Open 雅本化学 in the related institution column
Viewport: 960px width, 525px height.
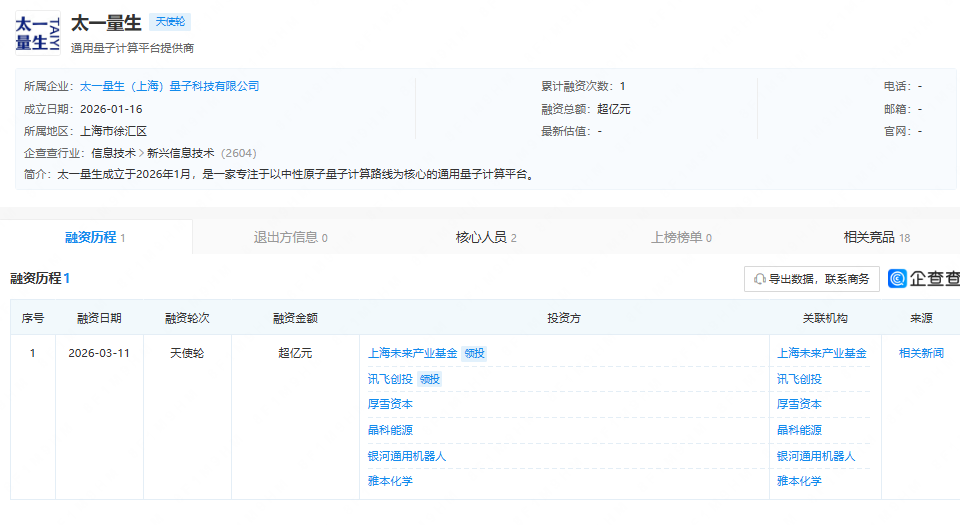799,481
